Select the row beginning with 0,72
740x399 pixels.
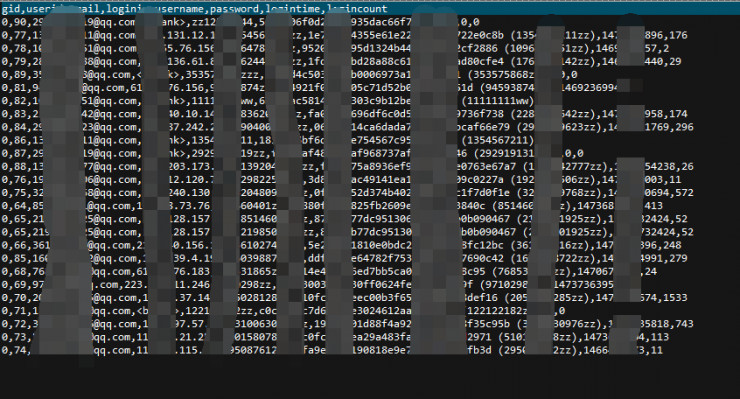(347, 324)
